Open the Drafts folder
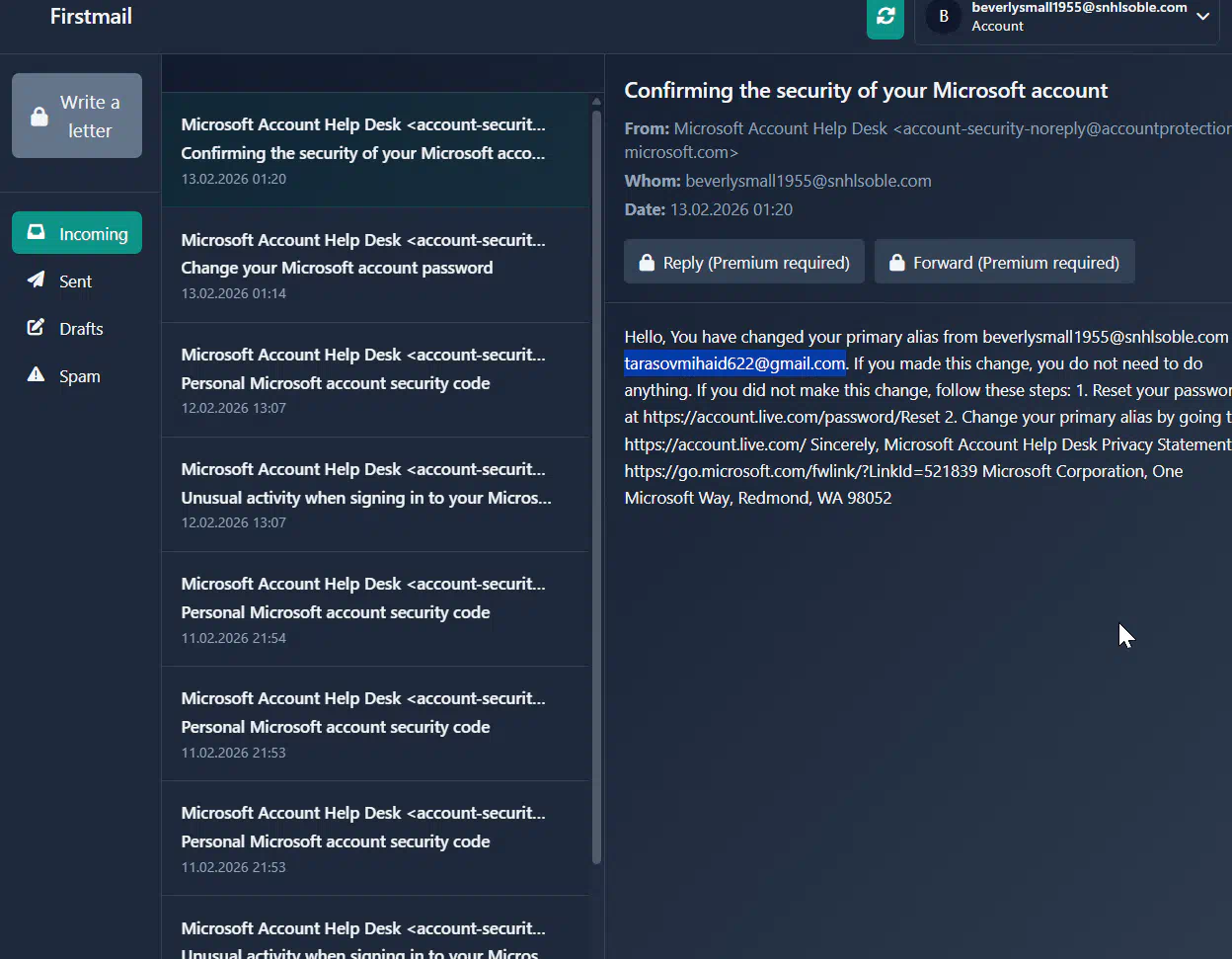 81,329
